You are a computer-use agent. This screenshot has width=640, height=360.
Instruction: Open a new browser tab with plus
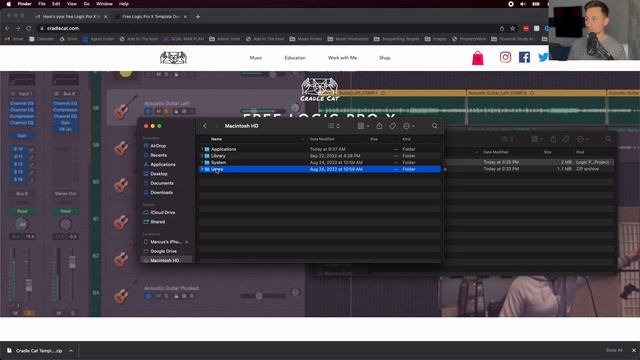click(x=198, y=17)
